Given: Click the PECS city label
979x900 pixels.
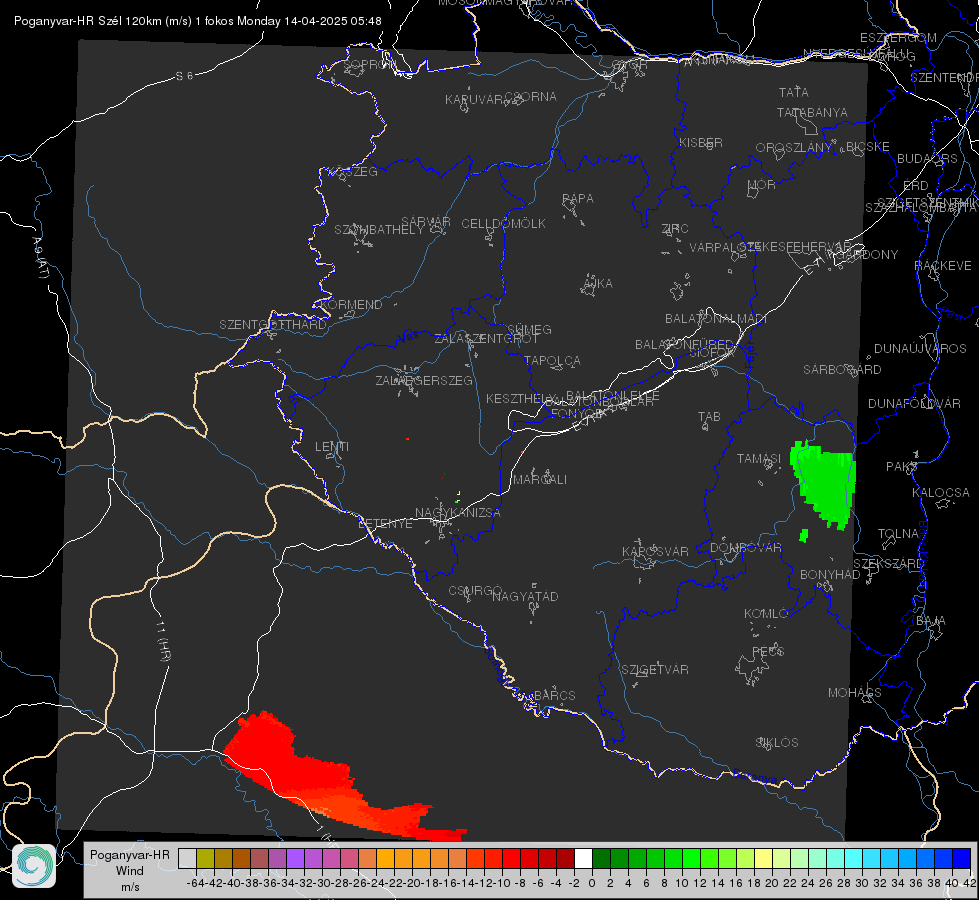Looking at the screenshot, I should (x=768, y=651).
